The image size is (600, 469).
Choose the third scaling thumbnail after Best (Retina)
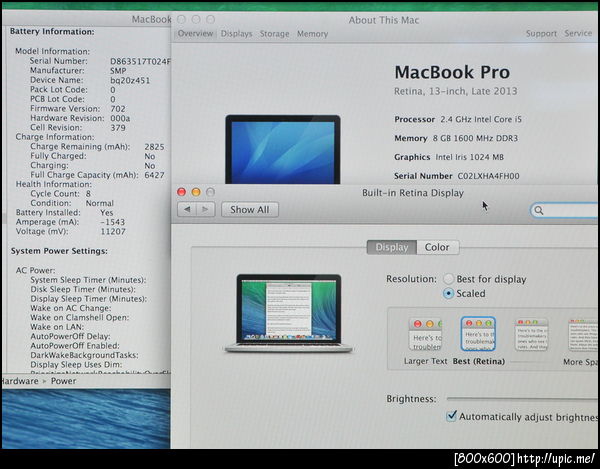click(x=532, y=335)
